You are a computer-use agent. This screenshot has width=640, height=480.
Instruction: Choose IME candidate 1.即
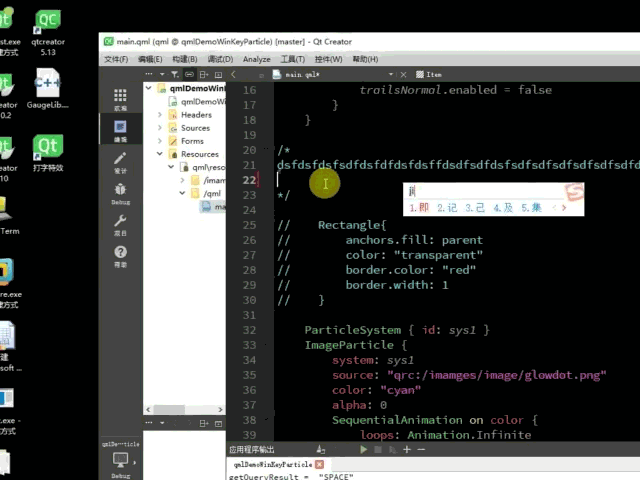click(419, 208)
